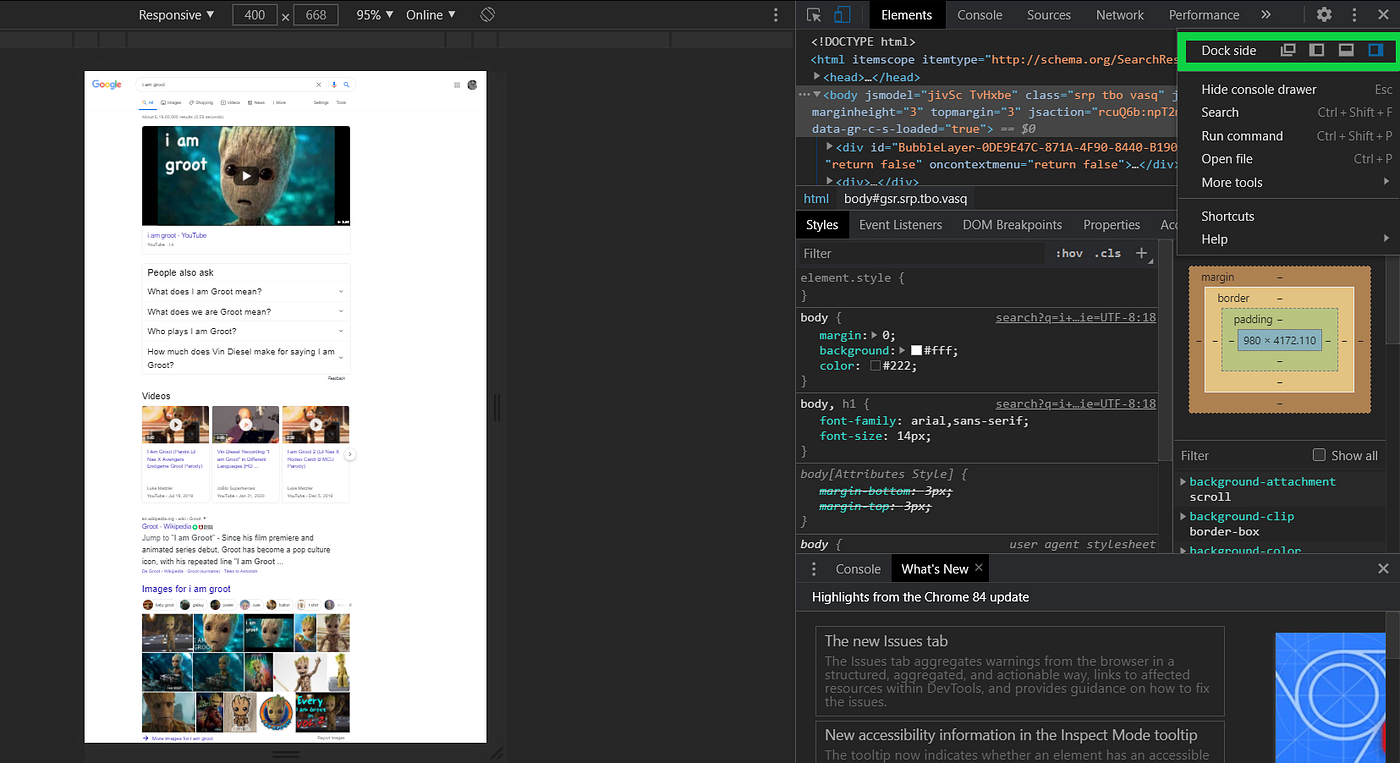Click the videos carousel next arrow
Image resolution: width=1400 pixels, height=763 pixels.
coord(351,454)
